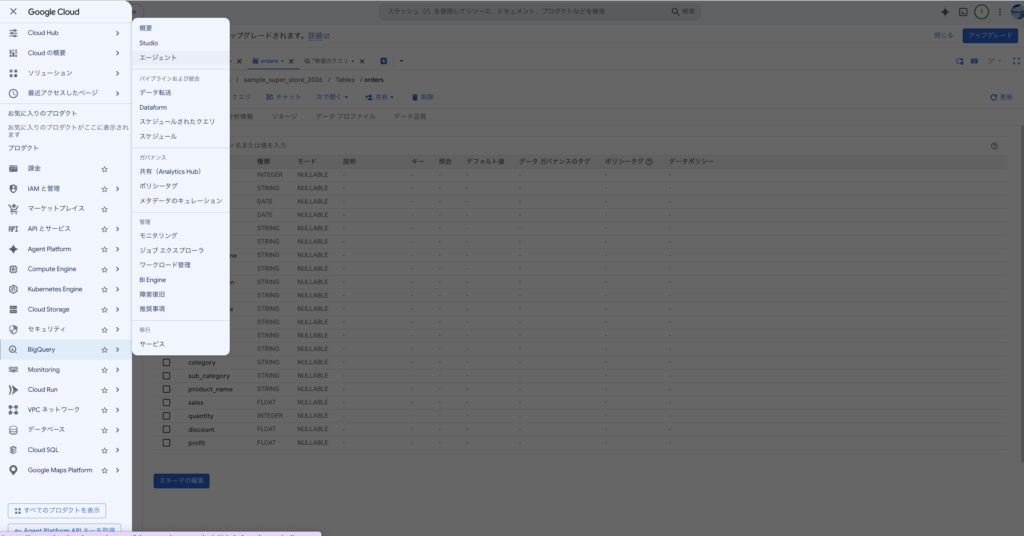Viewport: 1024px width, 536px height.
Task: Switch to データ品質 tab
Action: pos(410,117)
